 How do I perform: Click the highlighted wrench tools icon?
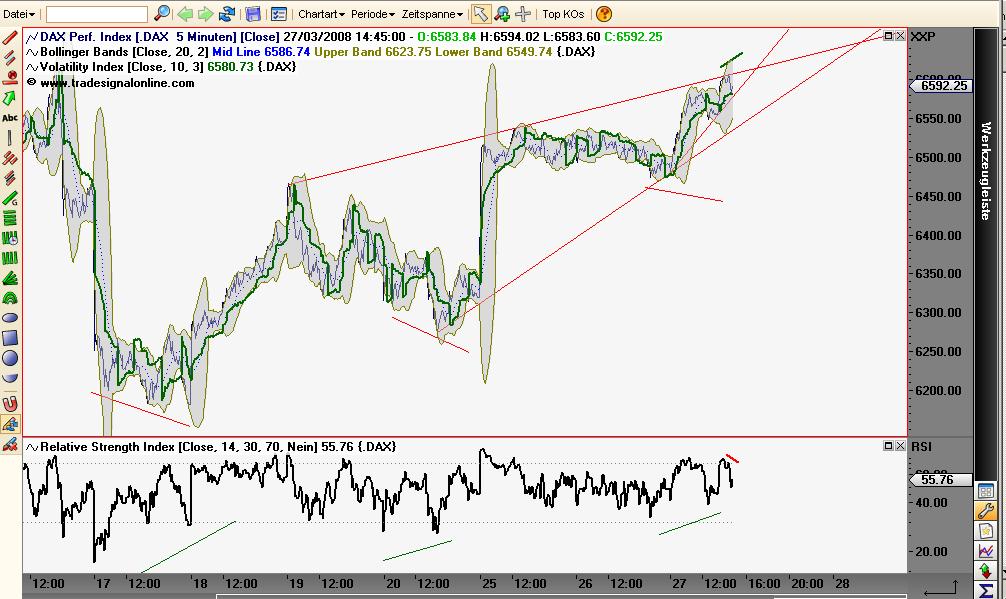[x=986, y=511]
